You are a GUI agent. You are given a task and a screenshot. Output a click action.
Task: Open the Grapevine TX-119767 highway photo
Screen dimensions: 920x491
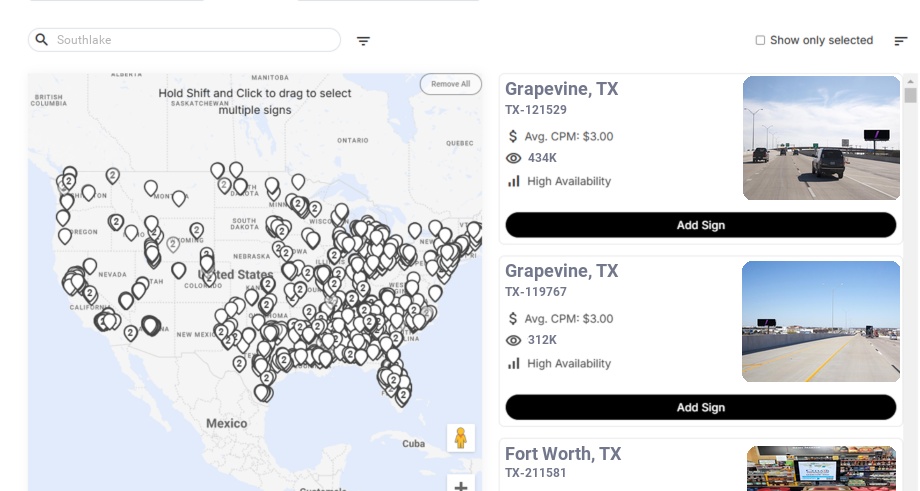821,321
